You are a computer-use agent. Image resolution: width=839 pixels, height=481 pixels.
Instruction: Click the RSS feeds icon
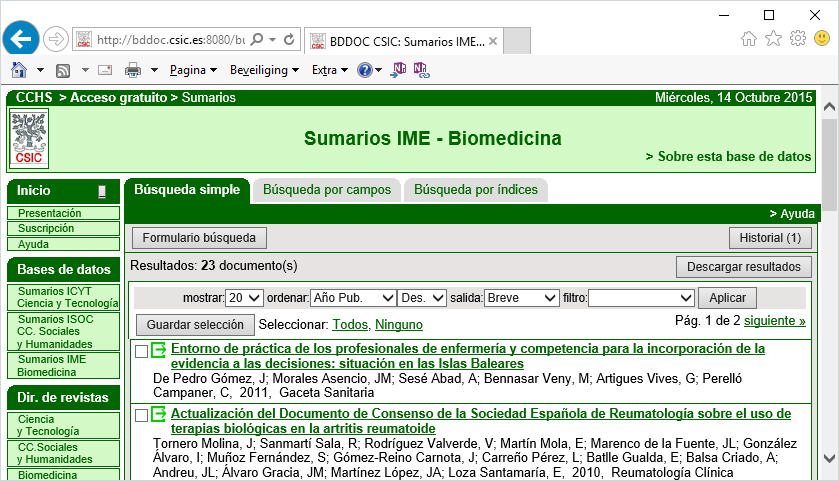click(x=62, y=70)
